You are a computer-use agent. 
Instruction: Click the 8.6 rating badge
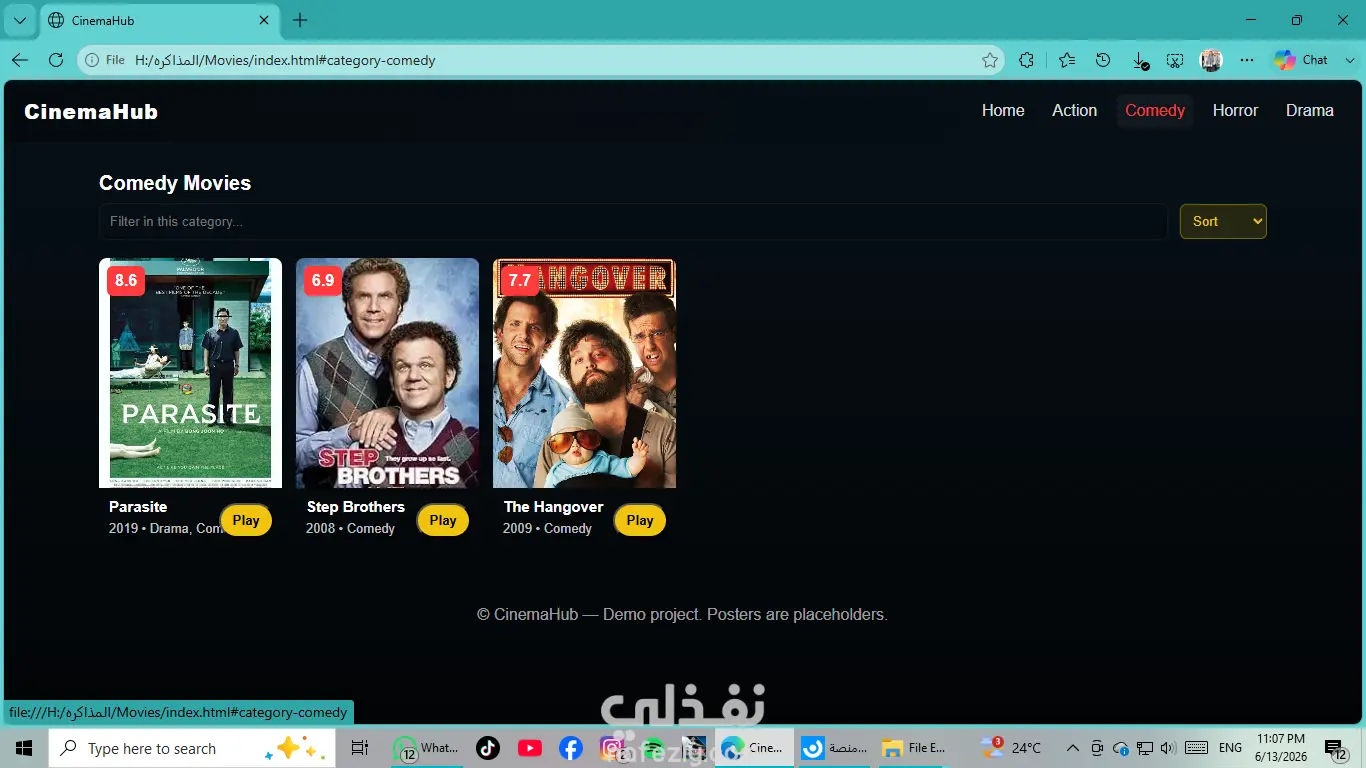126,281
